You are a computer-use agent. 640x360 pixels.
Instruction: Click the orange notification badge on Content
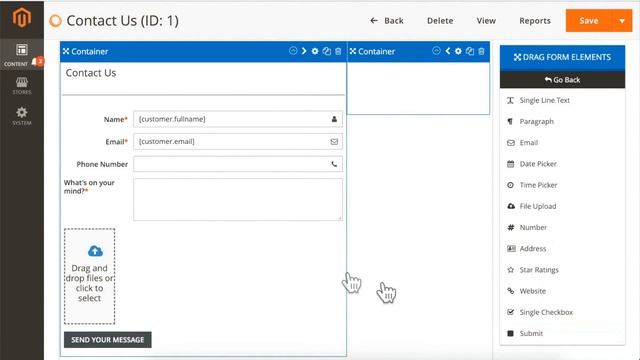tap(40, 62)
